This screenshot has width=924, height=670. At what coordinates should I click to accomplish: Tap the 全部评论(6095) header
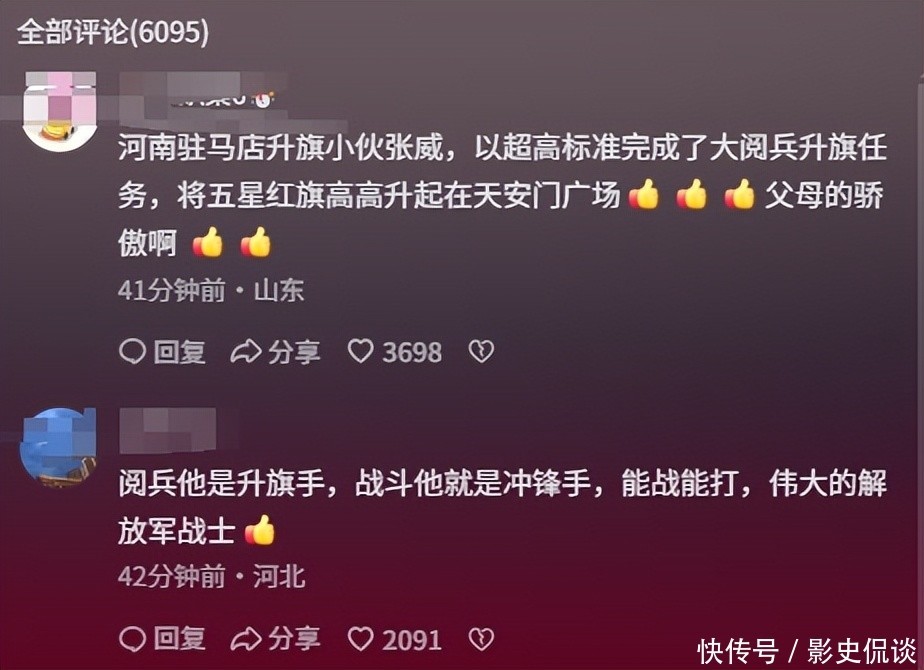113,31
